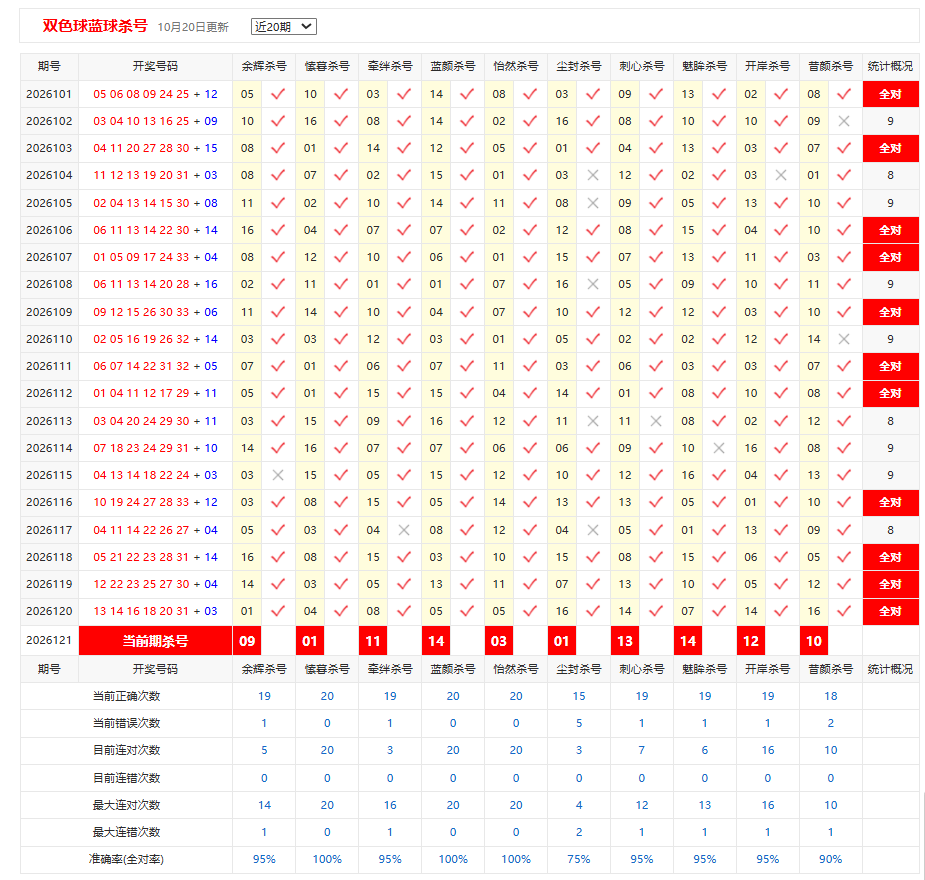
Task: Click the 当前正确次数 row label
Action: point(126,696)
